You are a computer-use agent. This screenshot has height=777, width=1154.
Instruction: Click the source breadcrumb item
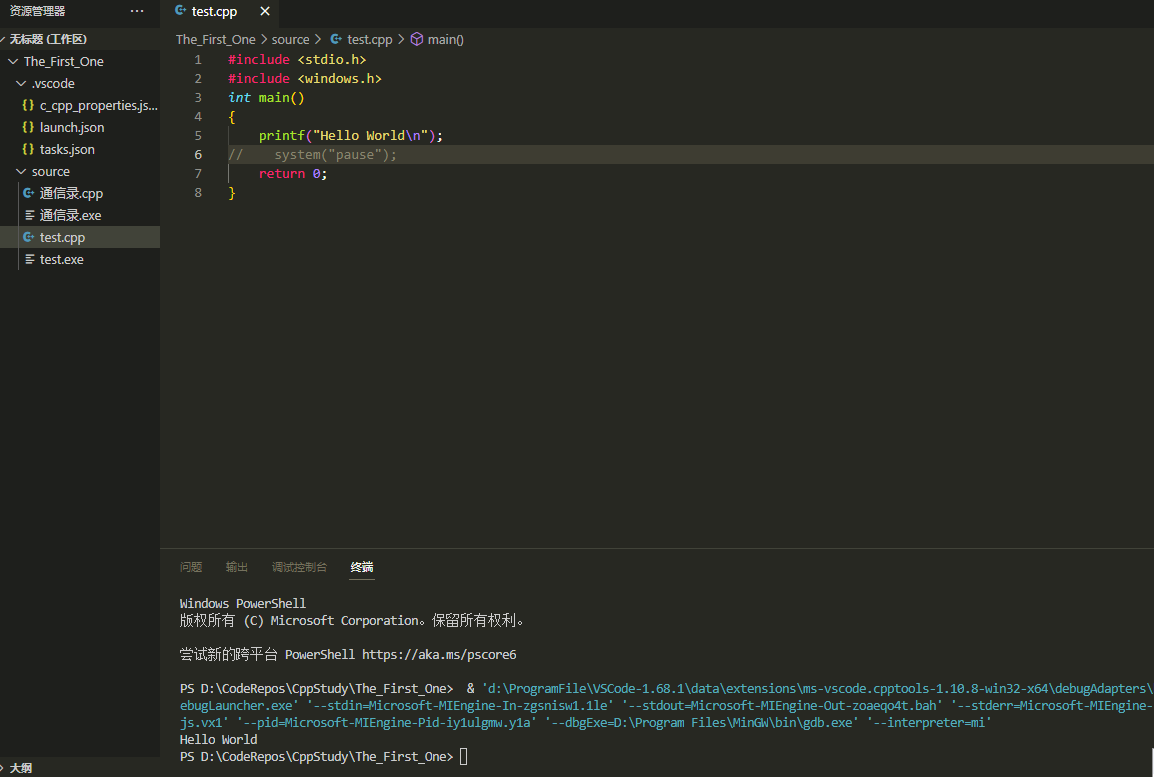pyautogui.click(x=290, y=39)
